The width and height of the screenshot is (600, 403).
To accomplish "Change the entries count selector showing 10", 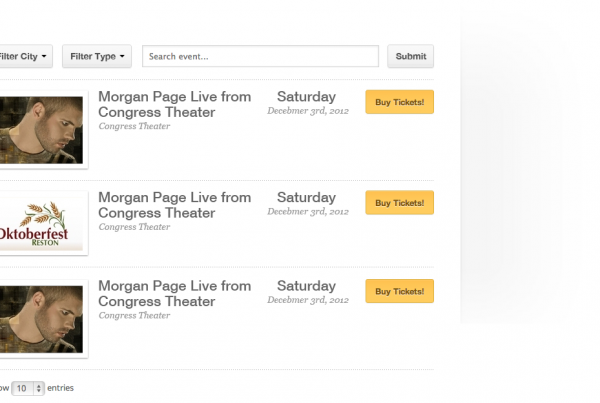I will click(x=28, y=388).
